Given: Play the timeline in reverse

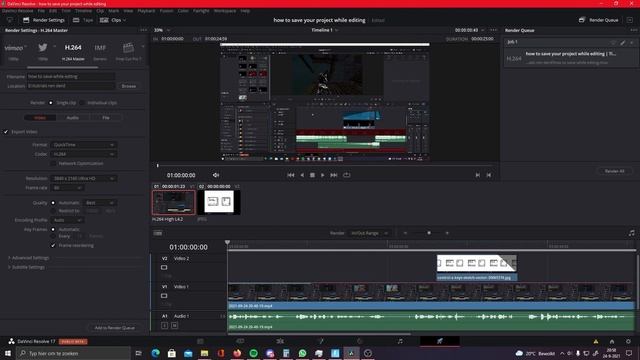Looking at the screenshot, I should point(302,175).
